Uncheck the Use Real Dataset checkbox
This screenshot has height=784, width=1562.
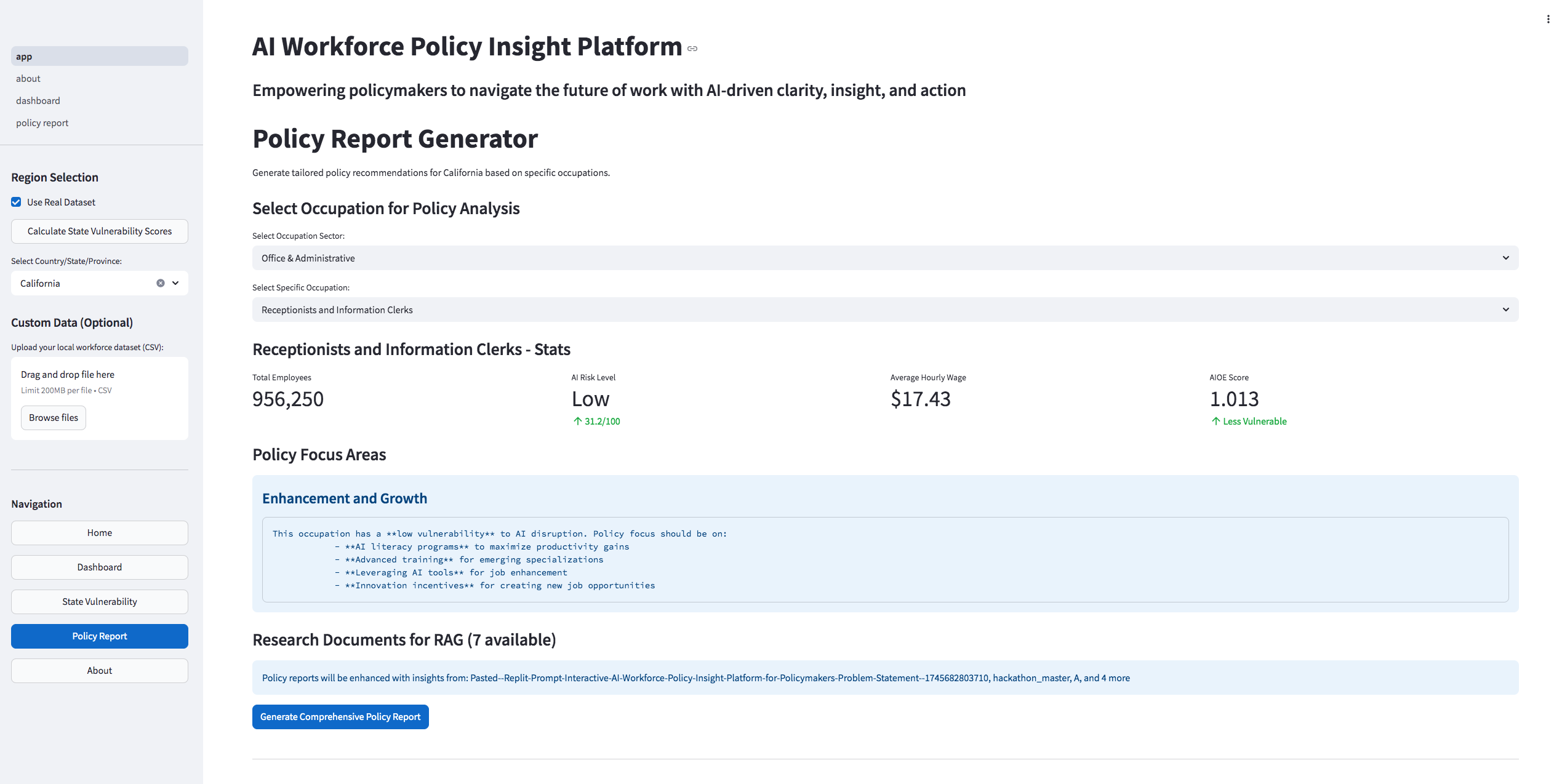[17, 202]
